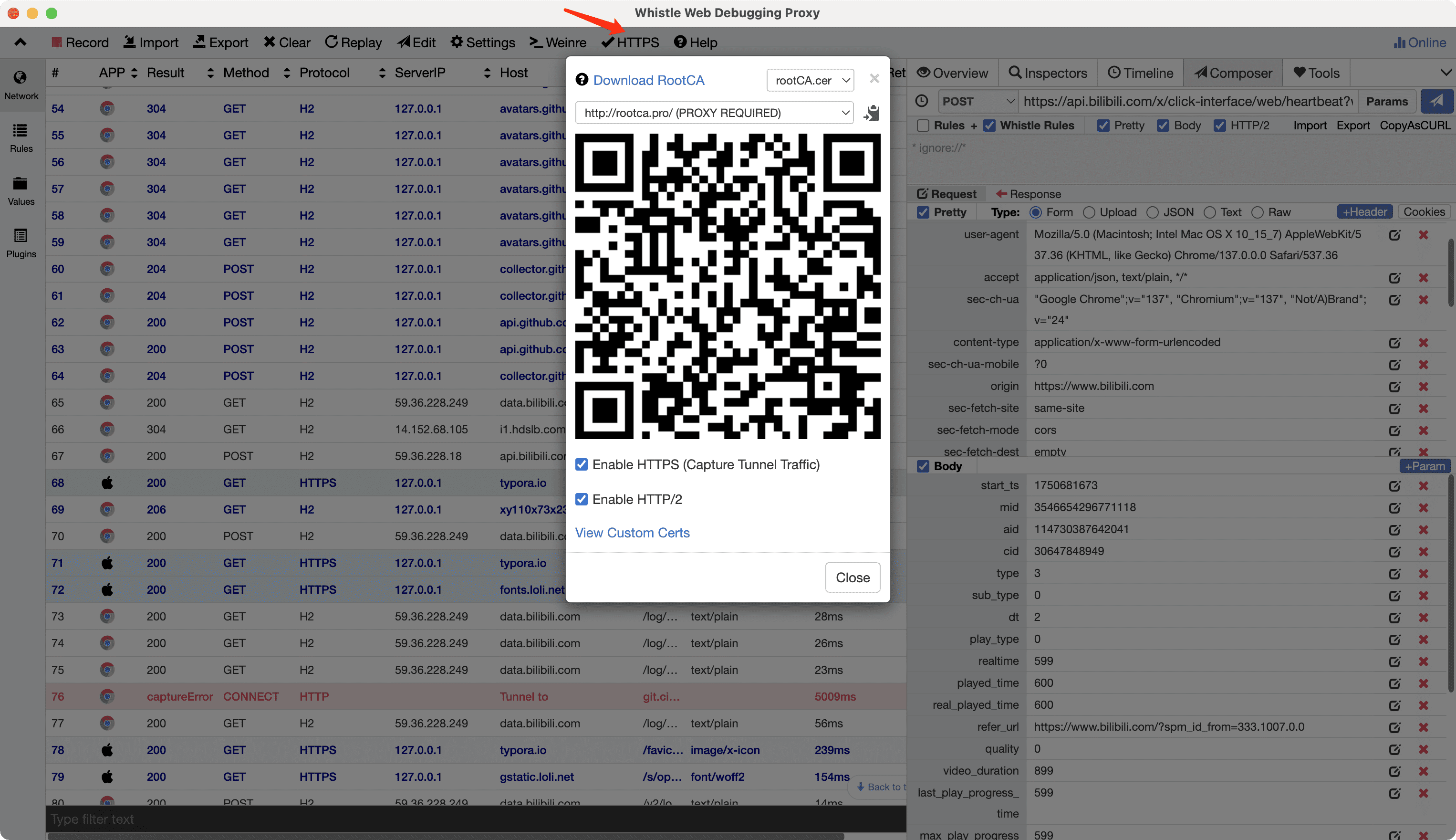Open the HTTPS menu item

630,42
